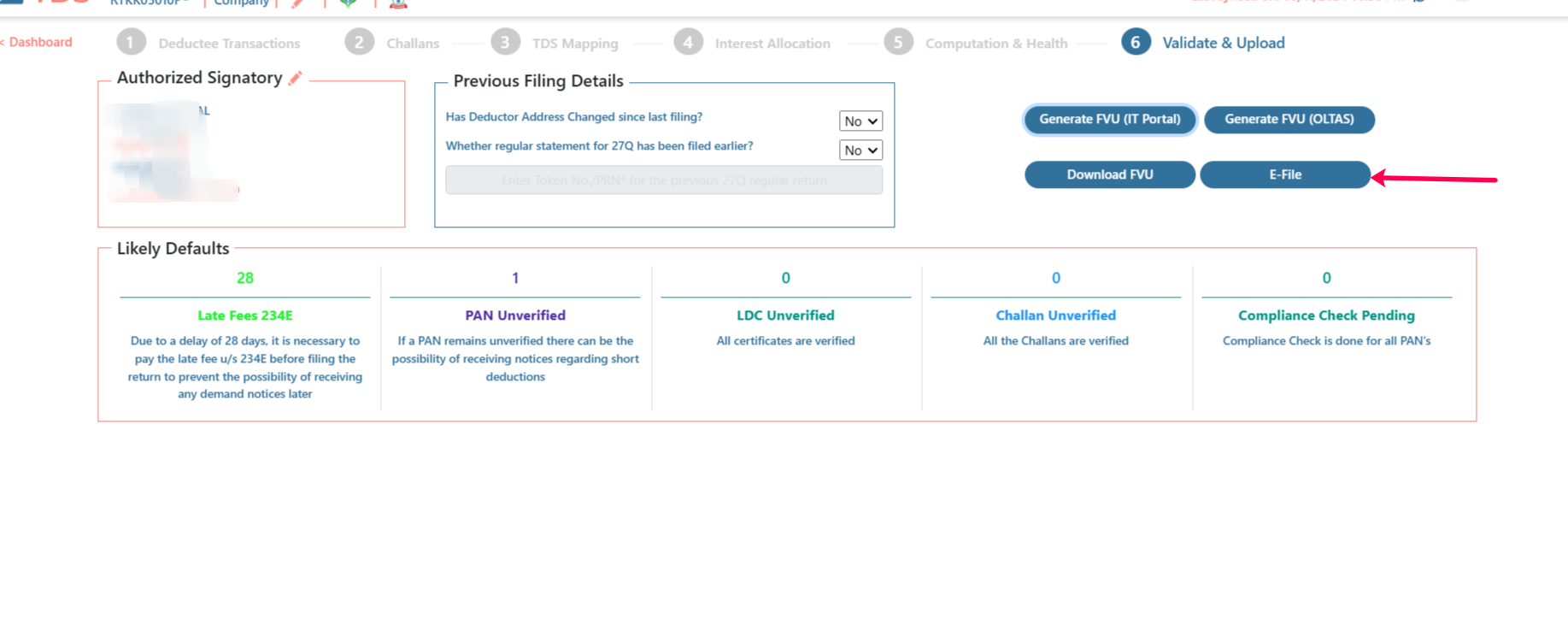
Task: Select step 6 Validate & Upload
Action: [1203, 43]
